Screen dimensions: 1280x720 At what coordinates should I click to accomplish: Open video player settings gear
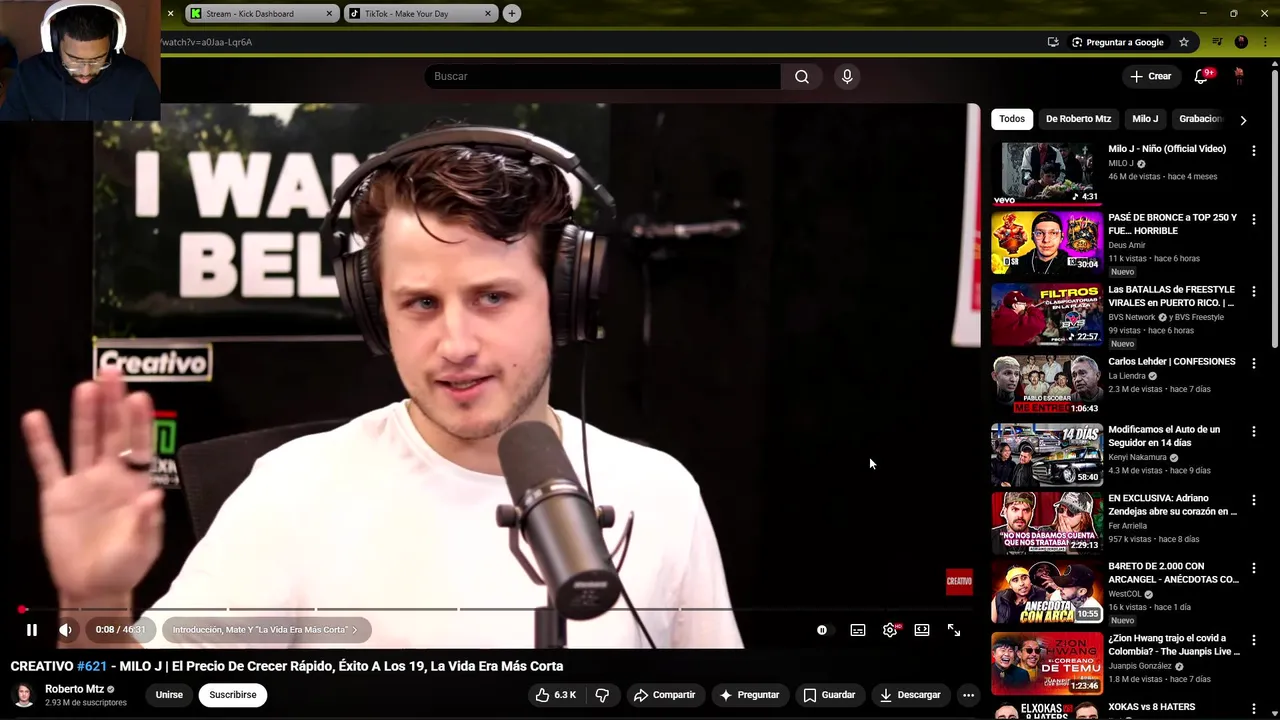(x=890, y=630)
